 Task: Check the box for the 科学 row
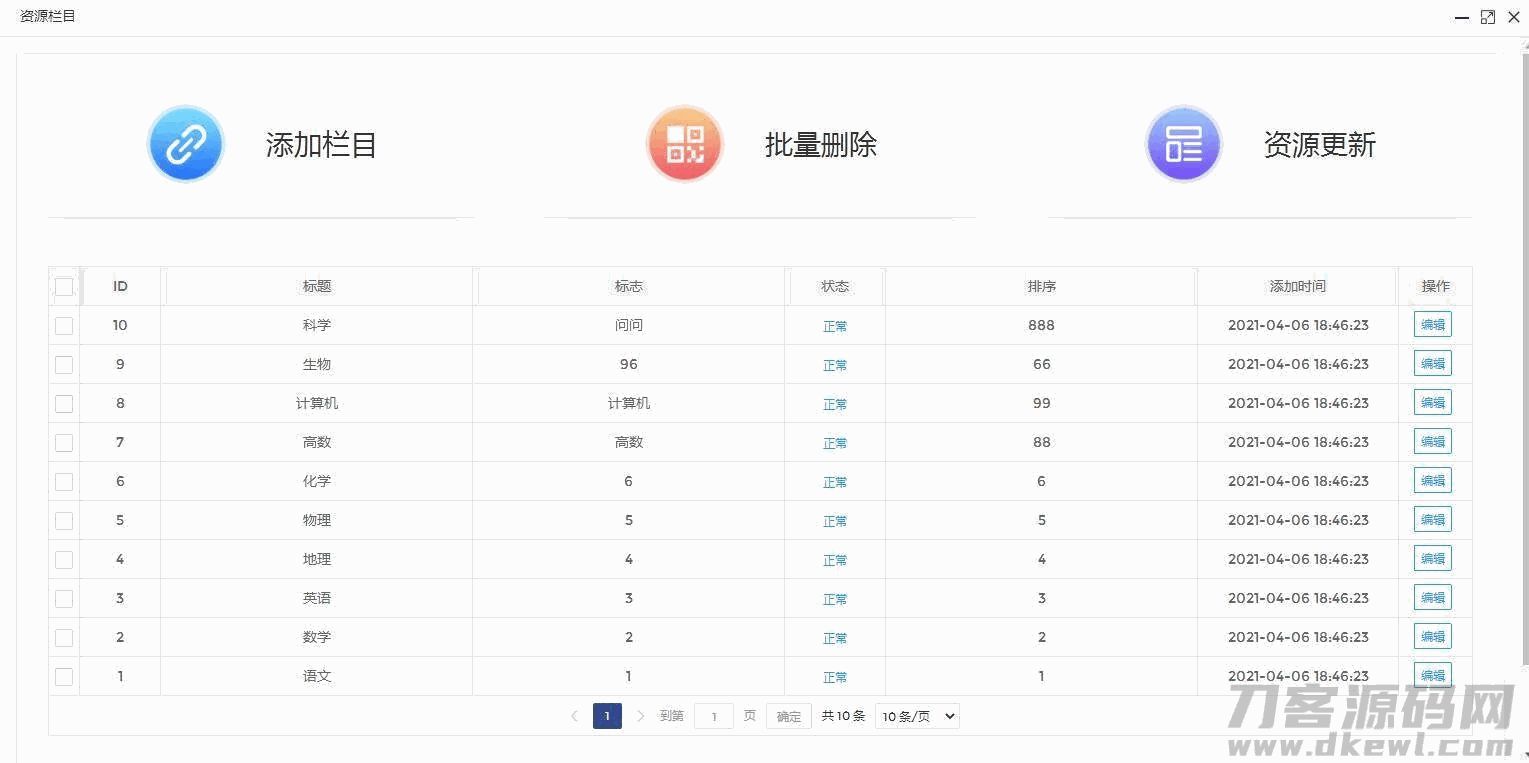(64, 326)
